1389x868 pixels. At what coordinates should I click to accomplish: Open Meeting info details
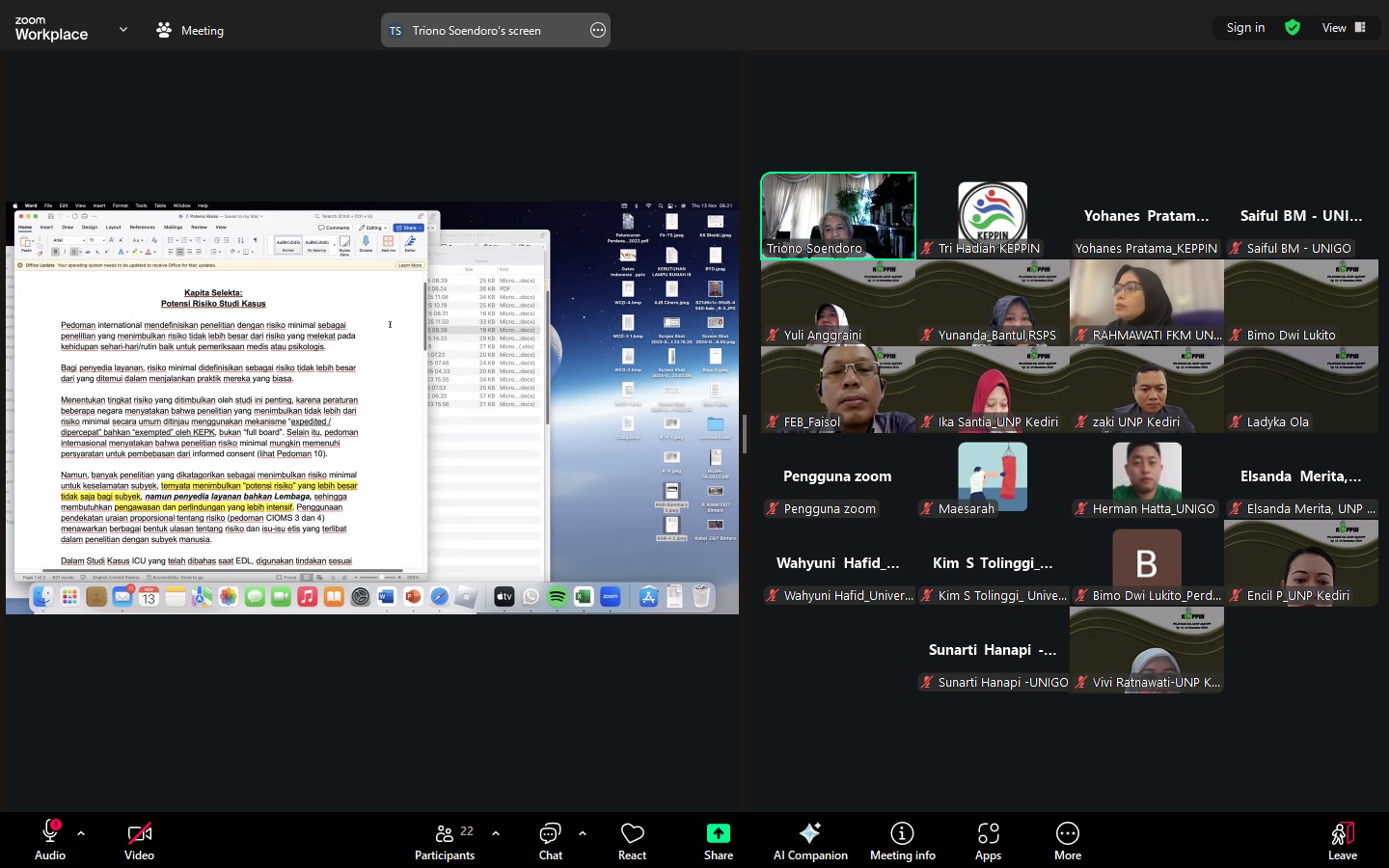pyautogui.click(x=902, y=840)
